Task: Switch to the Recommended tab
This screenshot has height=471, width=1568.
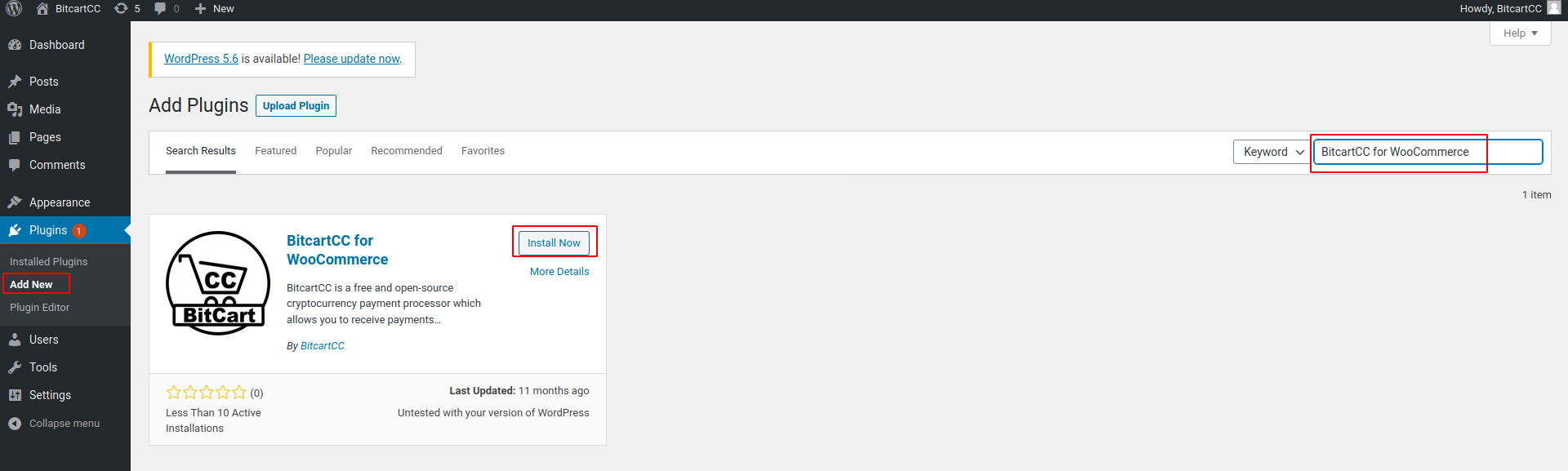Action: 407,151
